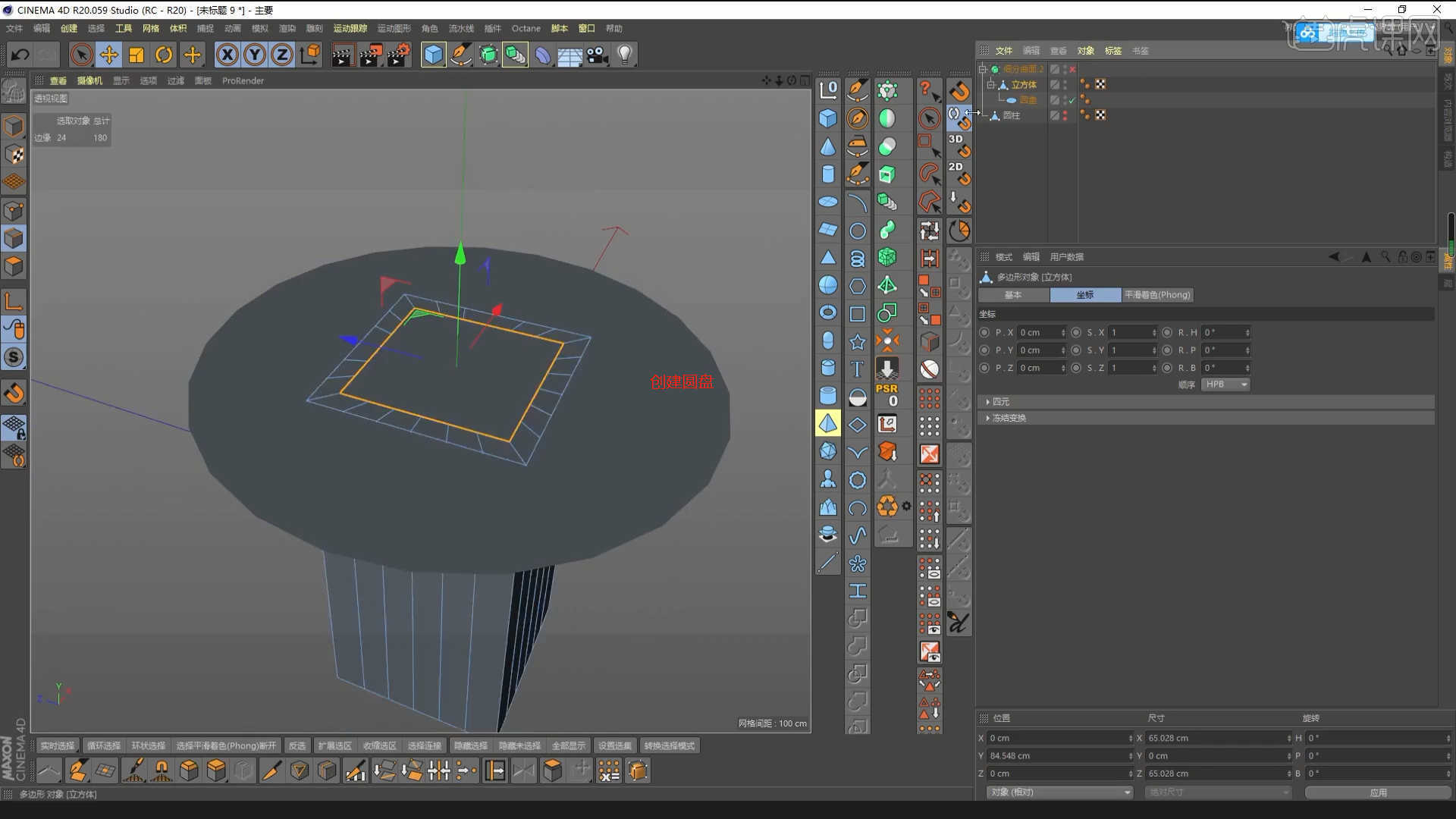Click 转换选择模式 button

[x=670, y=745]
